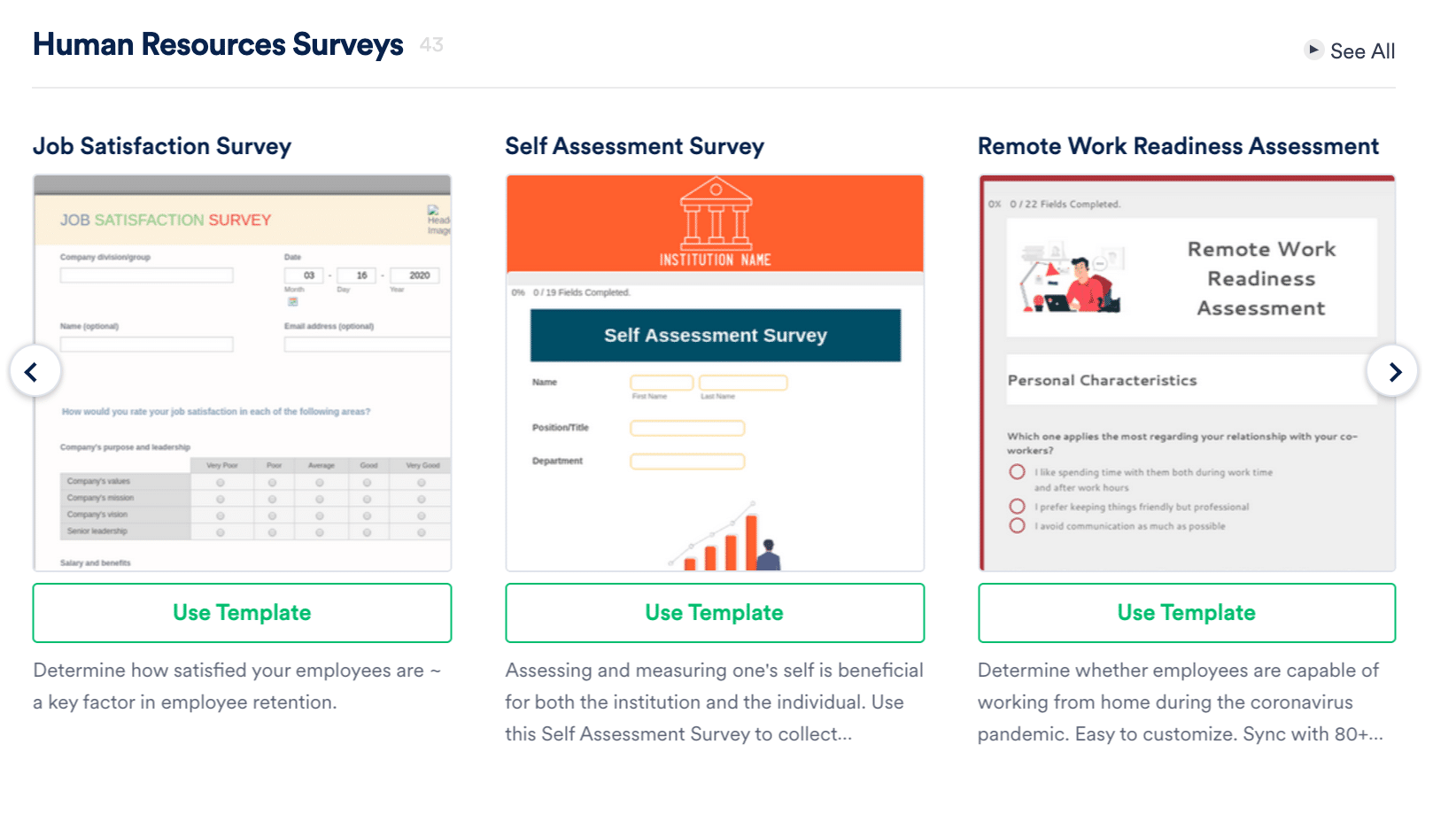Use the Remote Work Readiness template

coord(1186,613)
